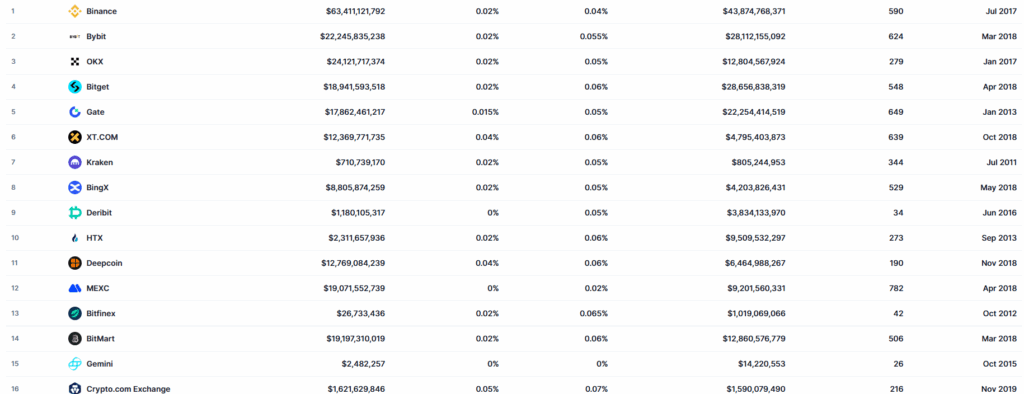
Task: Click the Bybit logo icon
Action: (x=74, y=37)
